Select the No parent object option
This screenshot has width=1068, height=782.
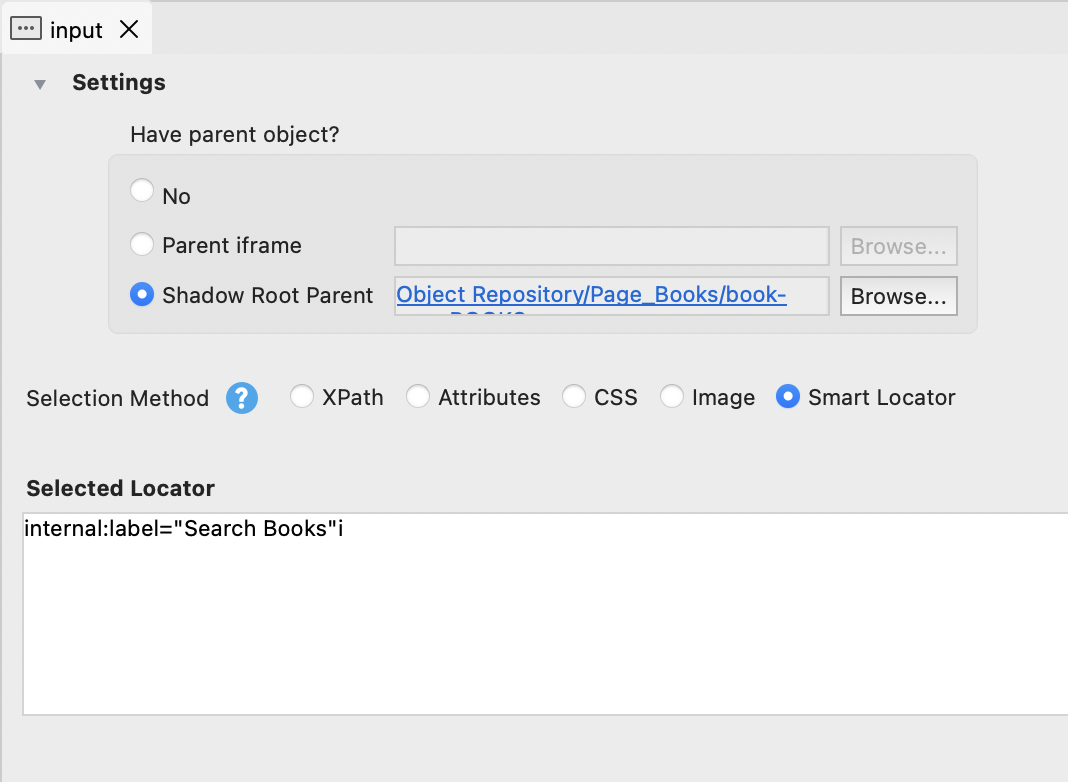point(143,191)
